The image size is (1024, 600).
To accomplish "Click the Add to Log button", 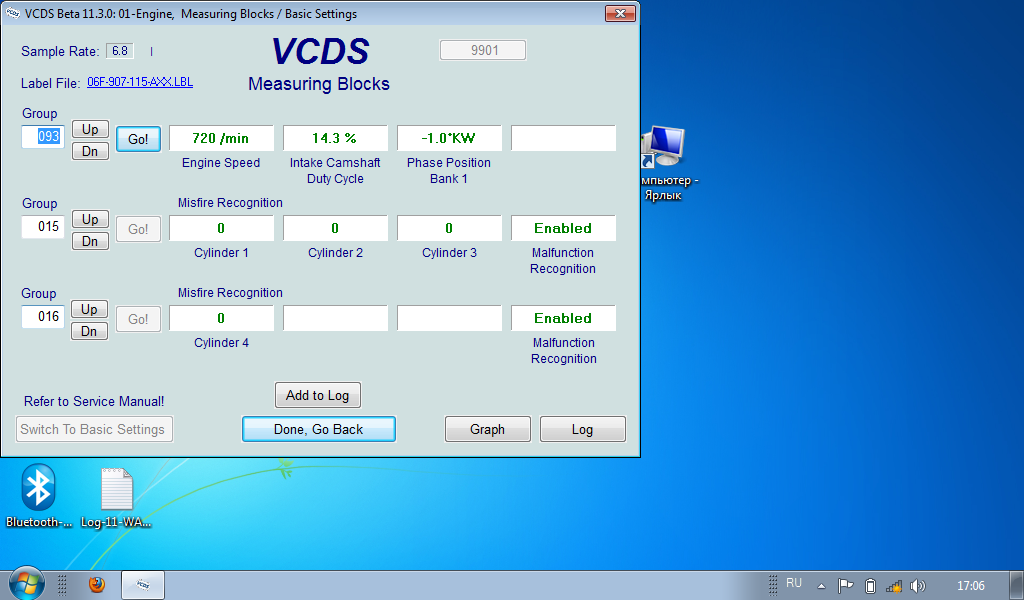I will click(x=318, y=395).
